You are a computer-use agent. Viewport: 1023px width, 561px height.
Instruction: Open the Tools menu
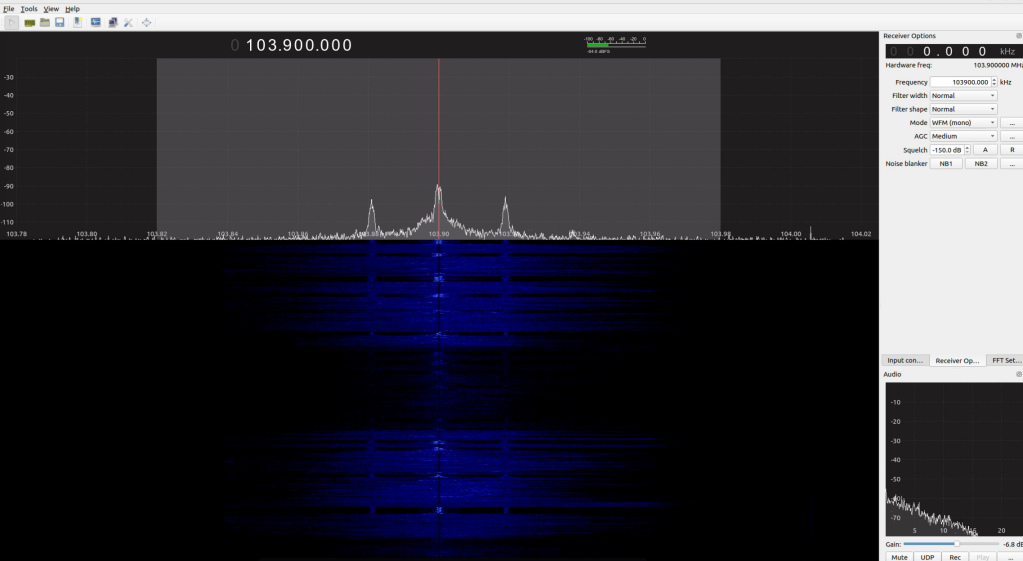point(29,9)
